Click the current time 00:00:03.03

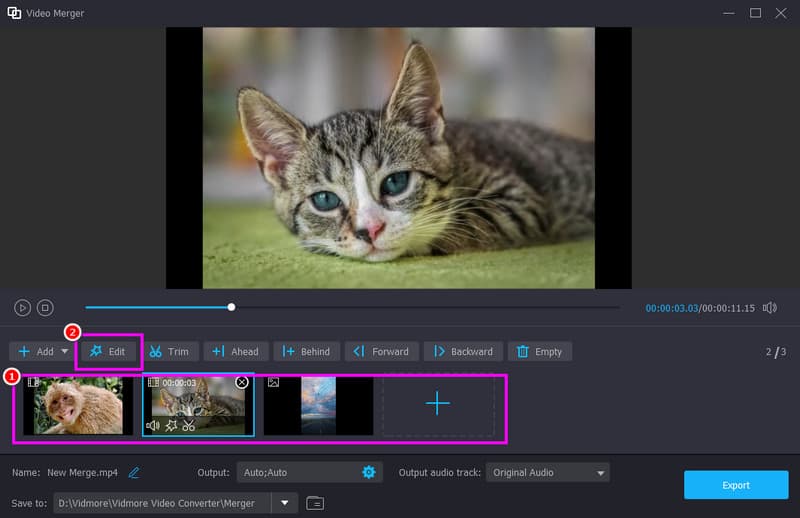(x=671, y=308)
